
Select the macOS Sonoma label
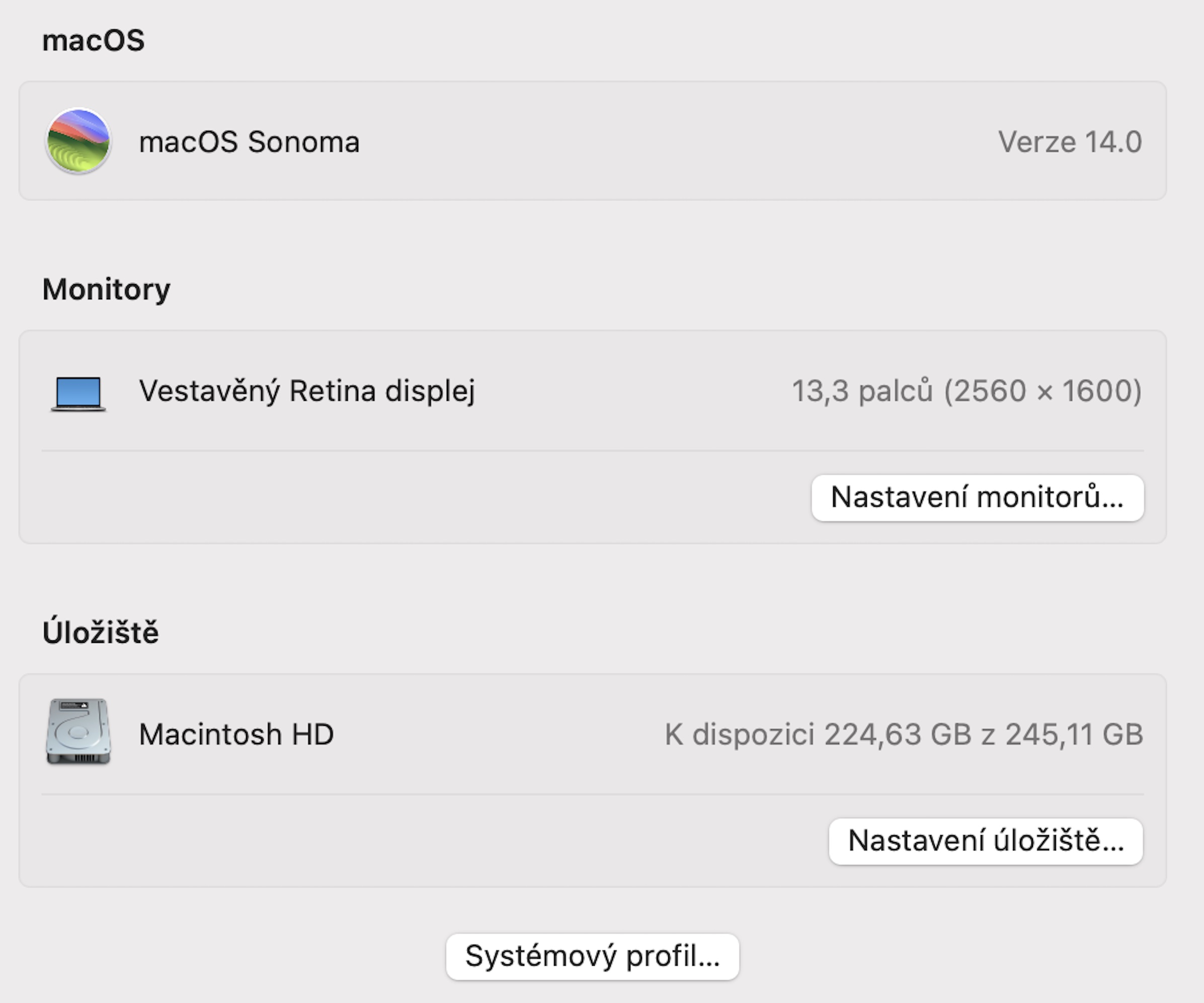tap(249, 141)
